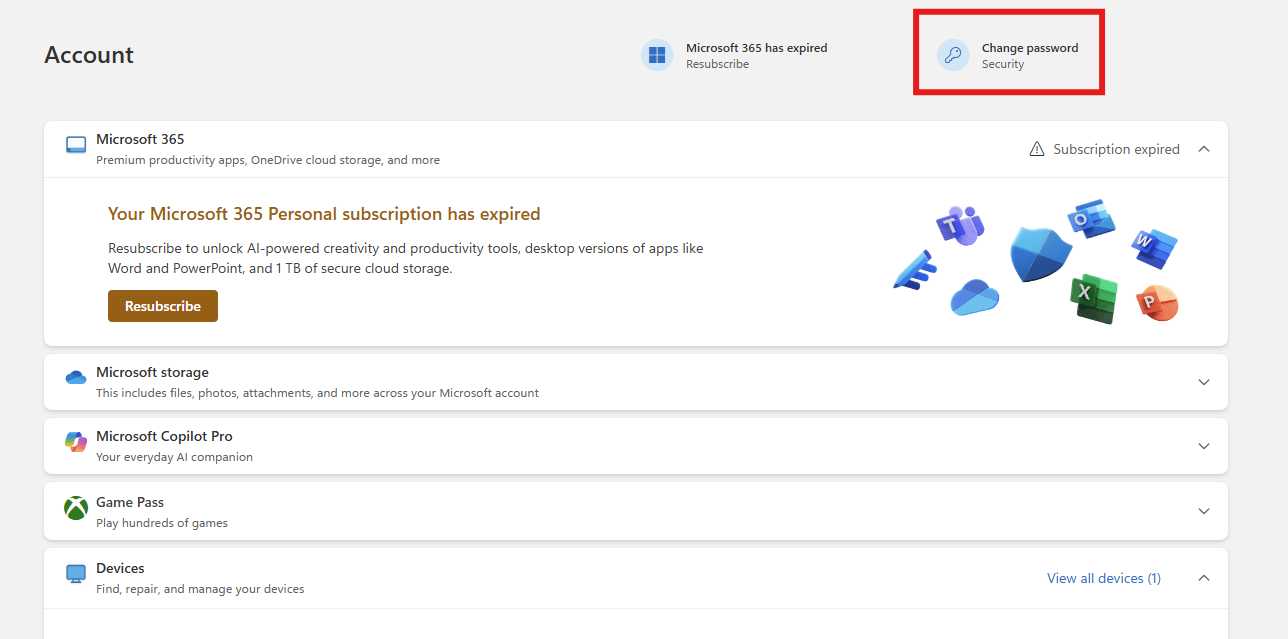Click the warning triangle next to Subscription expired

click(1037, 149)
